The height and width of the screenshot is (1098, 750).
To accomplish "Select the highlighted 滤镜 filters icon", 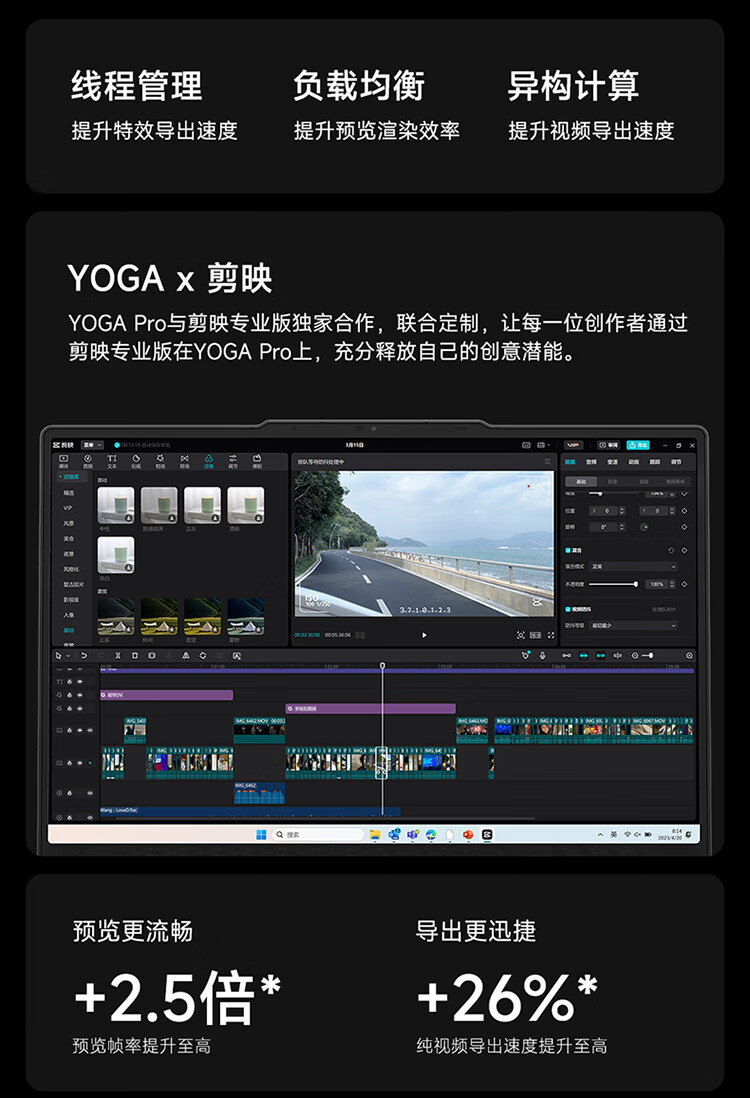I will pyautogui.click(x=209, y=461).
